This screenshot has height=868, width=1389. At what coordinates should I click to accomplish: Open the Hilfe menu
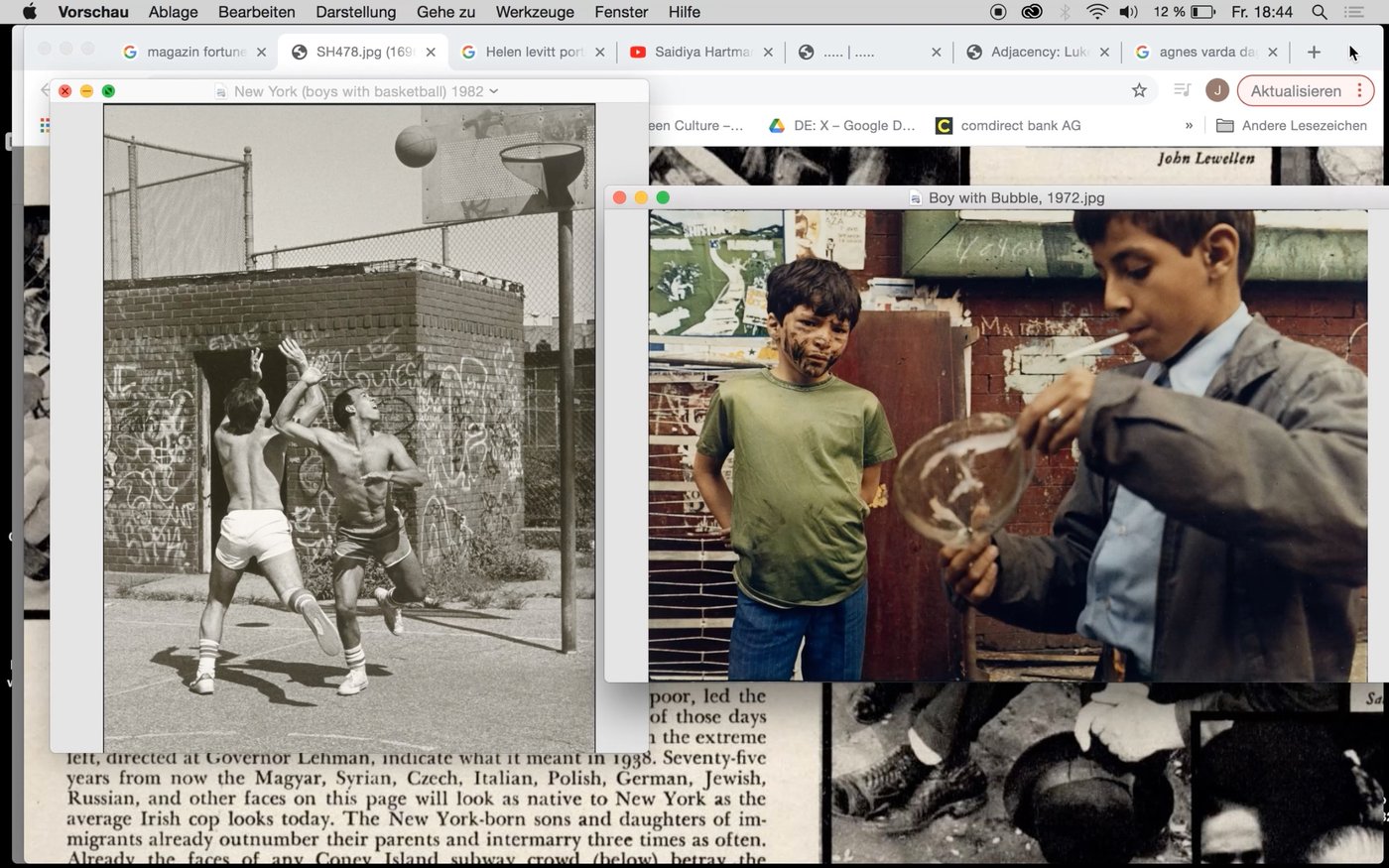tap(685, 12)
